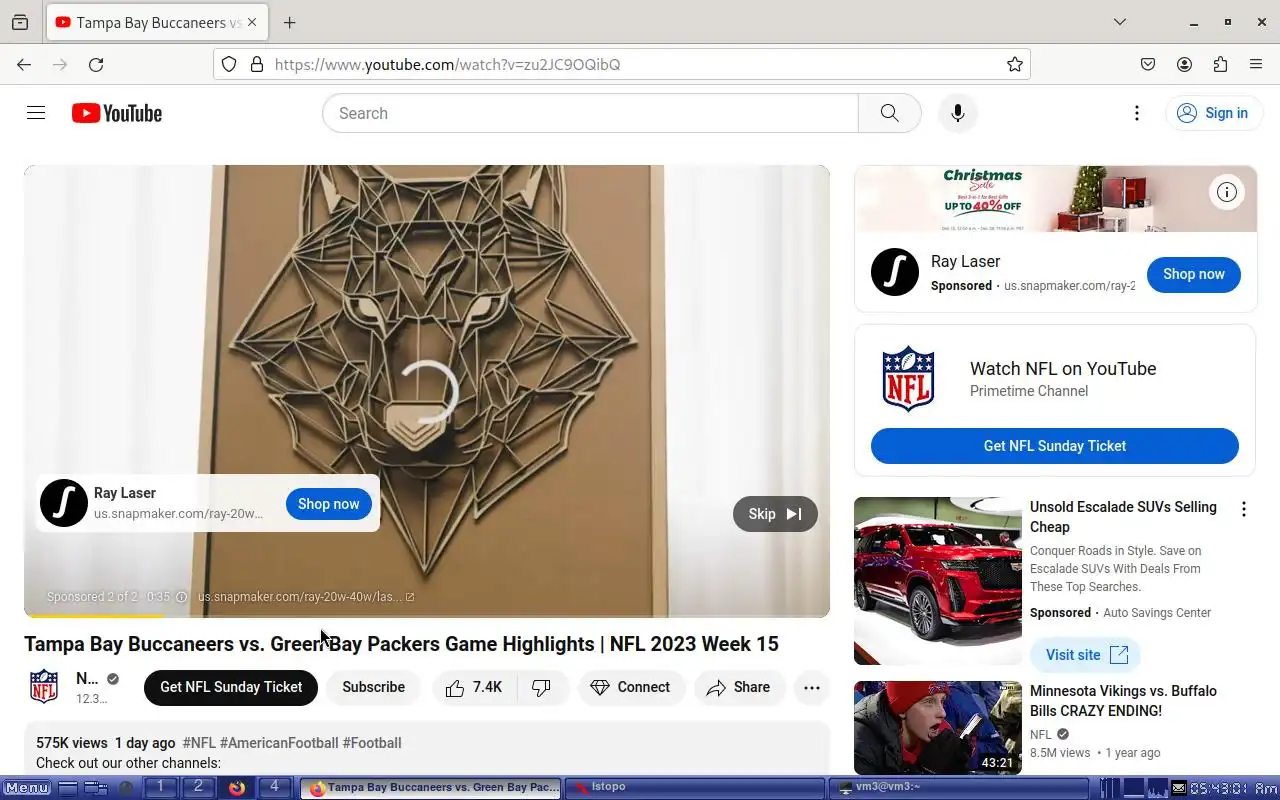Switch to workspace 4 on taskbar
The width and height of the screenshot is (1280, 800).
click(274, 787)
